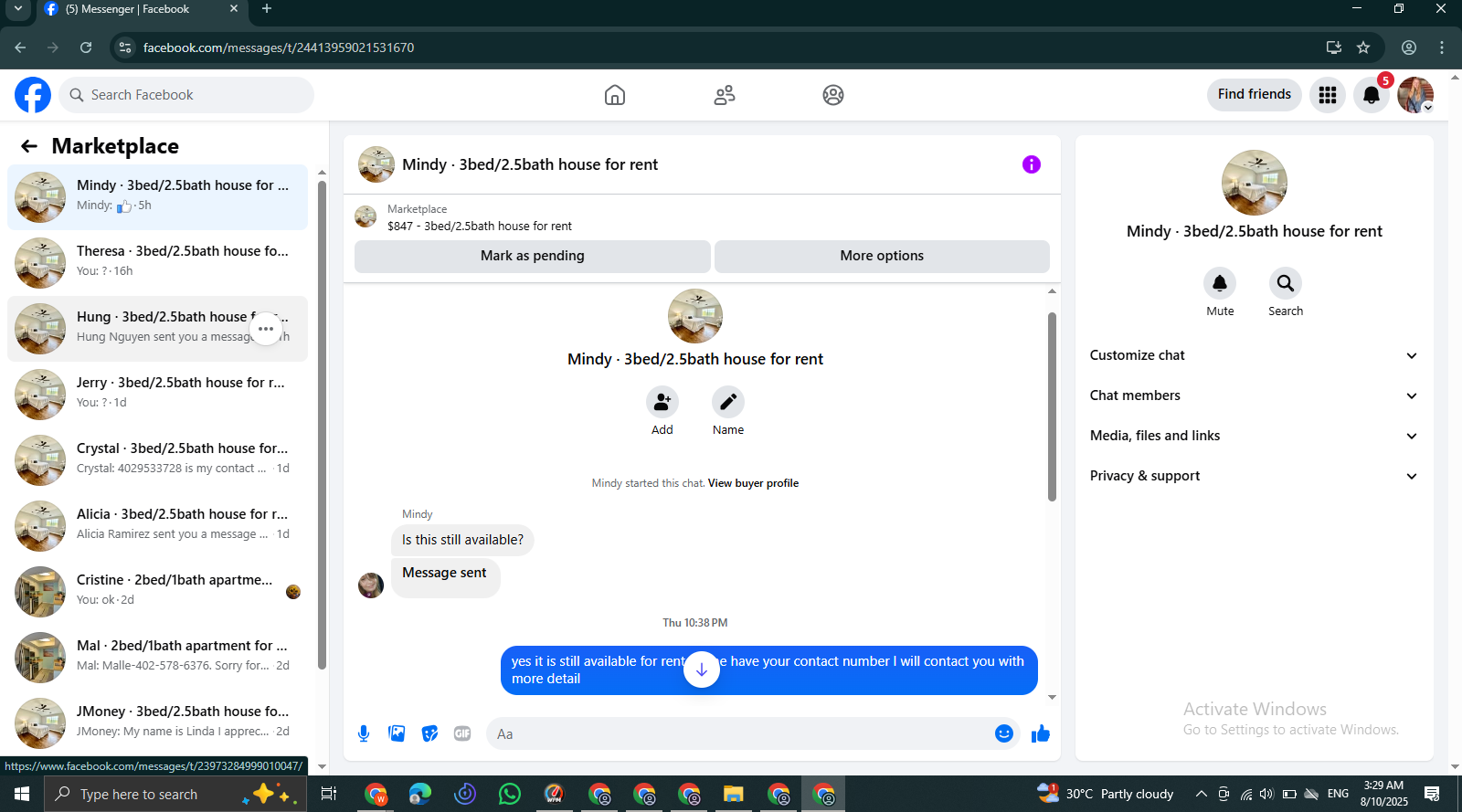Toggle the purple conversation information icon
The width and height of the screenshot is (1462, 812).
pyautogui.click(x=1032, y=164)
